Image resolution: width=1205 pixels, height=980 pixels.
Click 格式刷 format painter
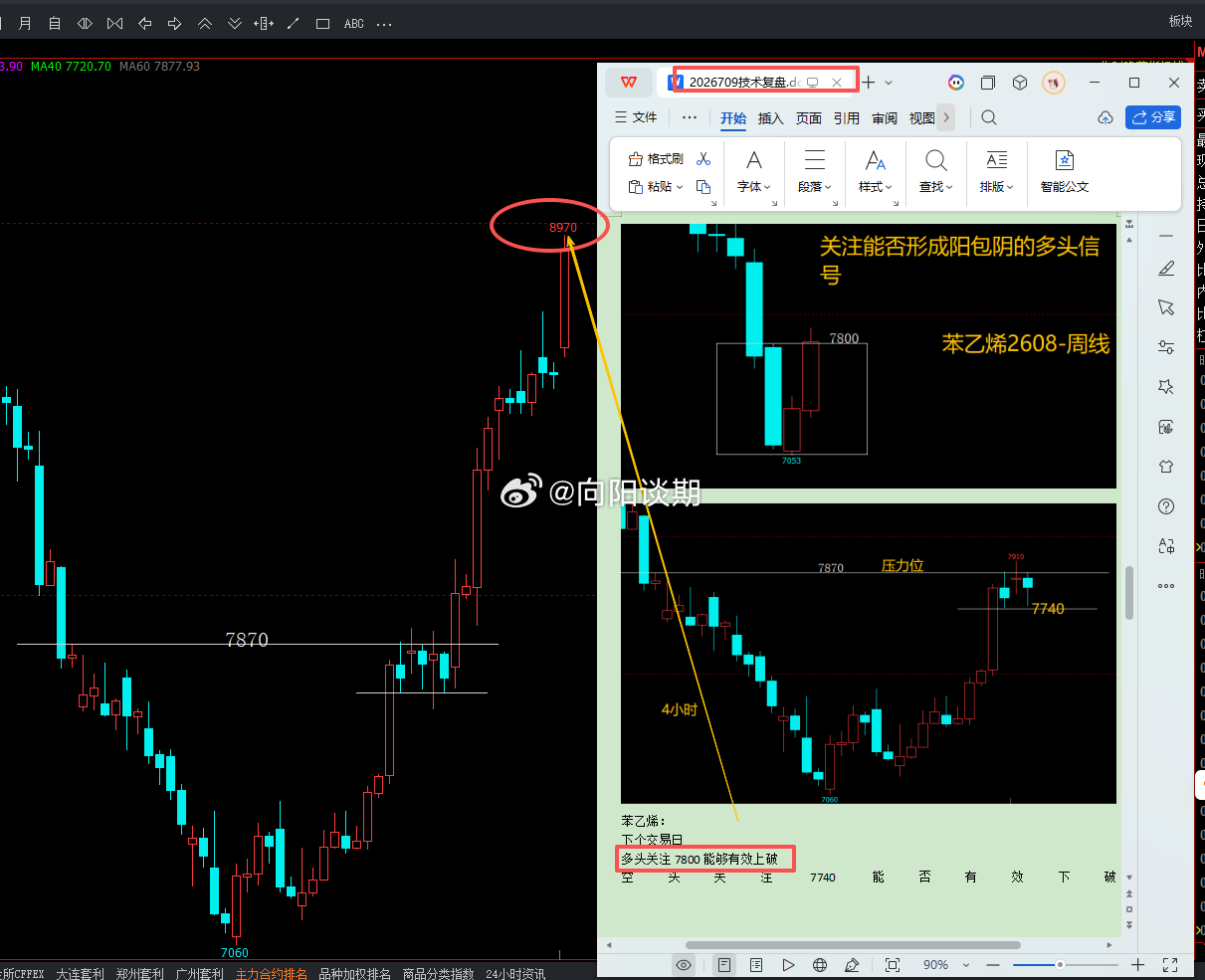[656, 159]
